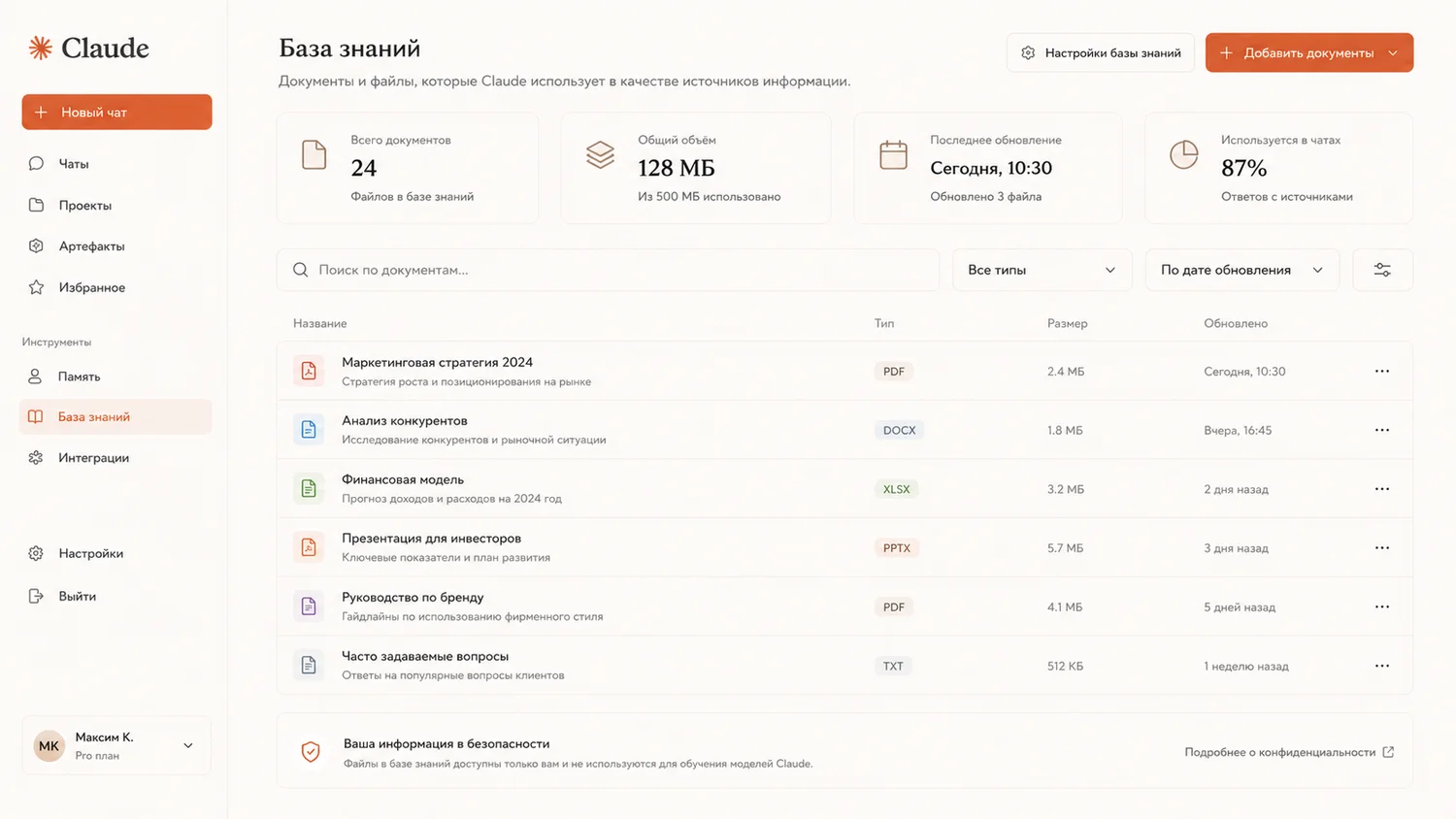
Task: Open three-dot menu for Анализ конкурентов
Action: point(1382,430)
